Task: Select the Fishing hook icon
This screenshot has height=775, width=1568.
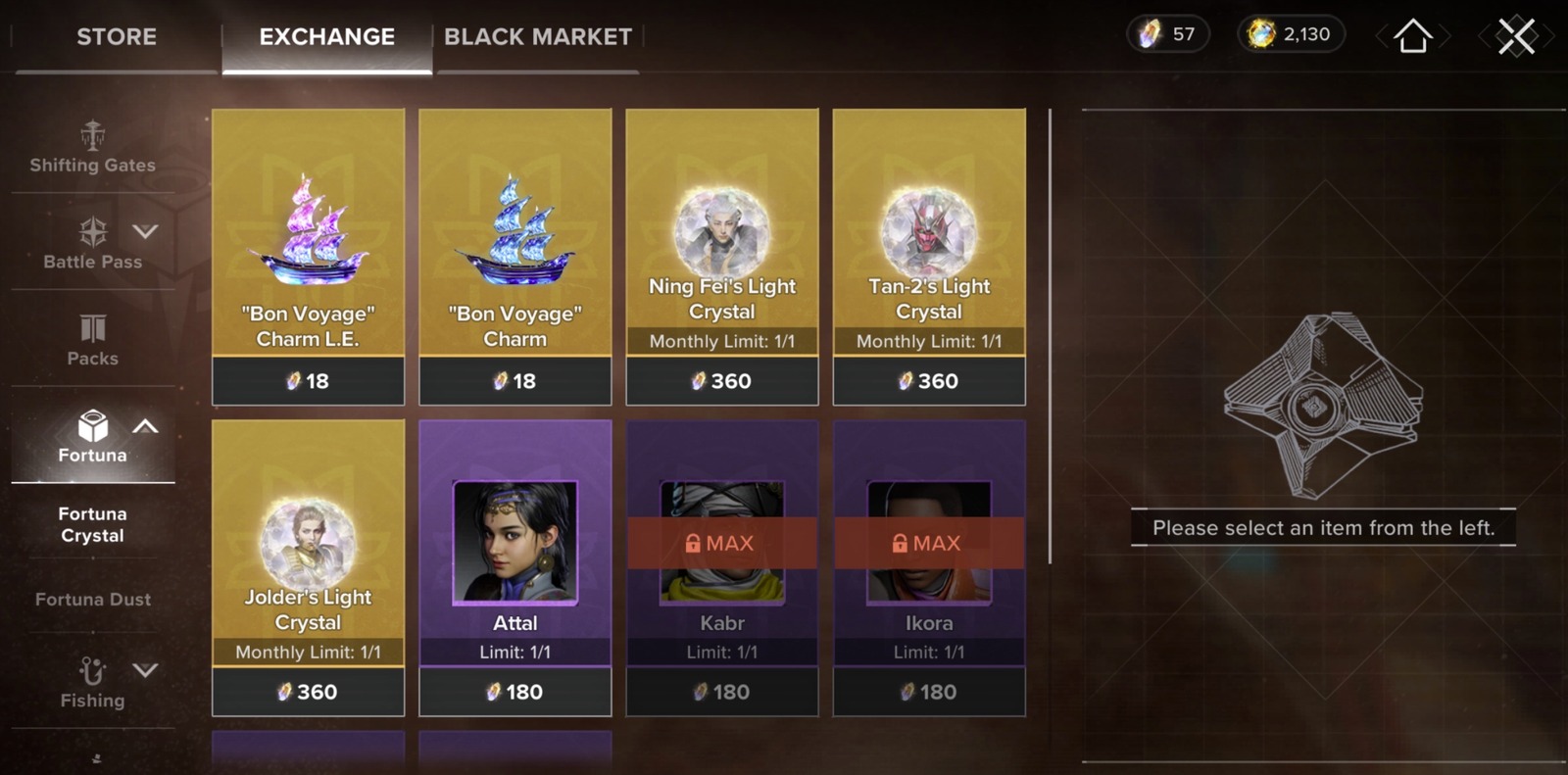Action: pos(92,670)
